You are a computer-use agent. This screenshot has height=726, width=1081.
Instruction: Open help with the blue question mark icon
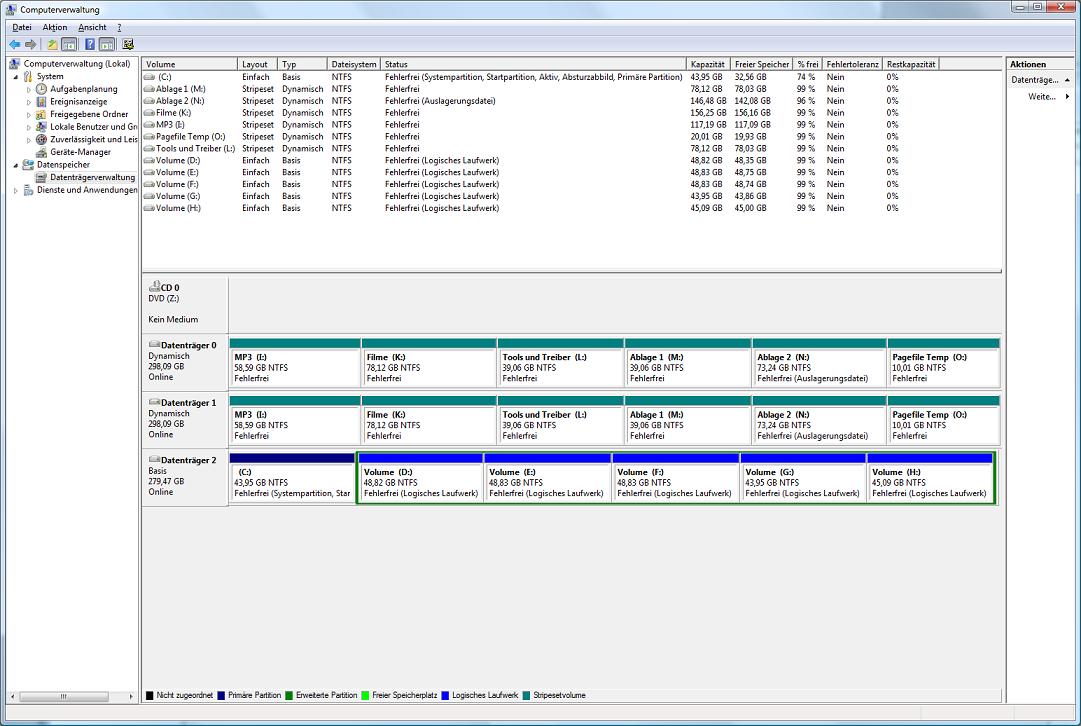[x=90, y=45]
